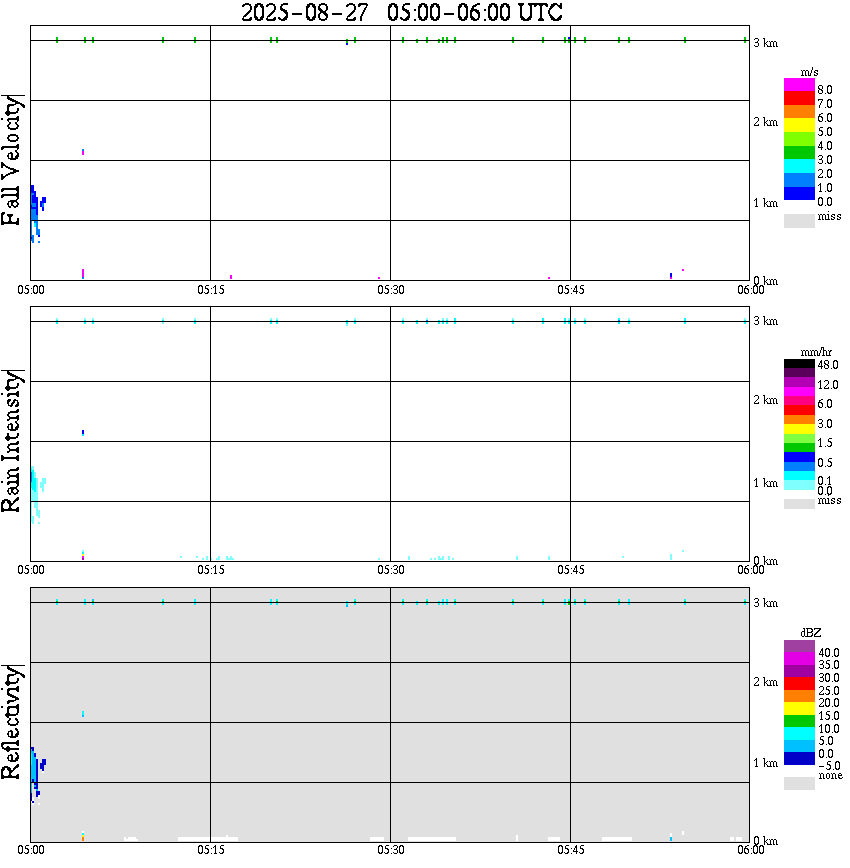
Task: Click the dark blue swatch in the dBZ legend
Action: click(799, 758)
